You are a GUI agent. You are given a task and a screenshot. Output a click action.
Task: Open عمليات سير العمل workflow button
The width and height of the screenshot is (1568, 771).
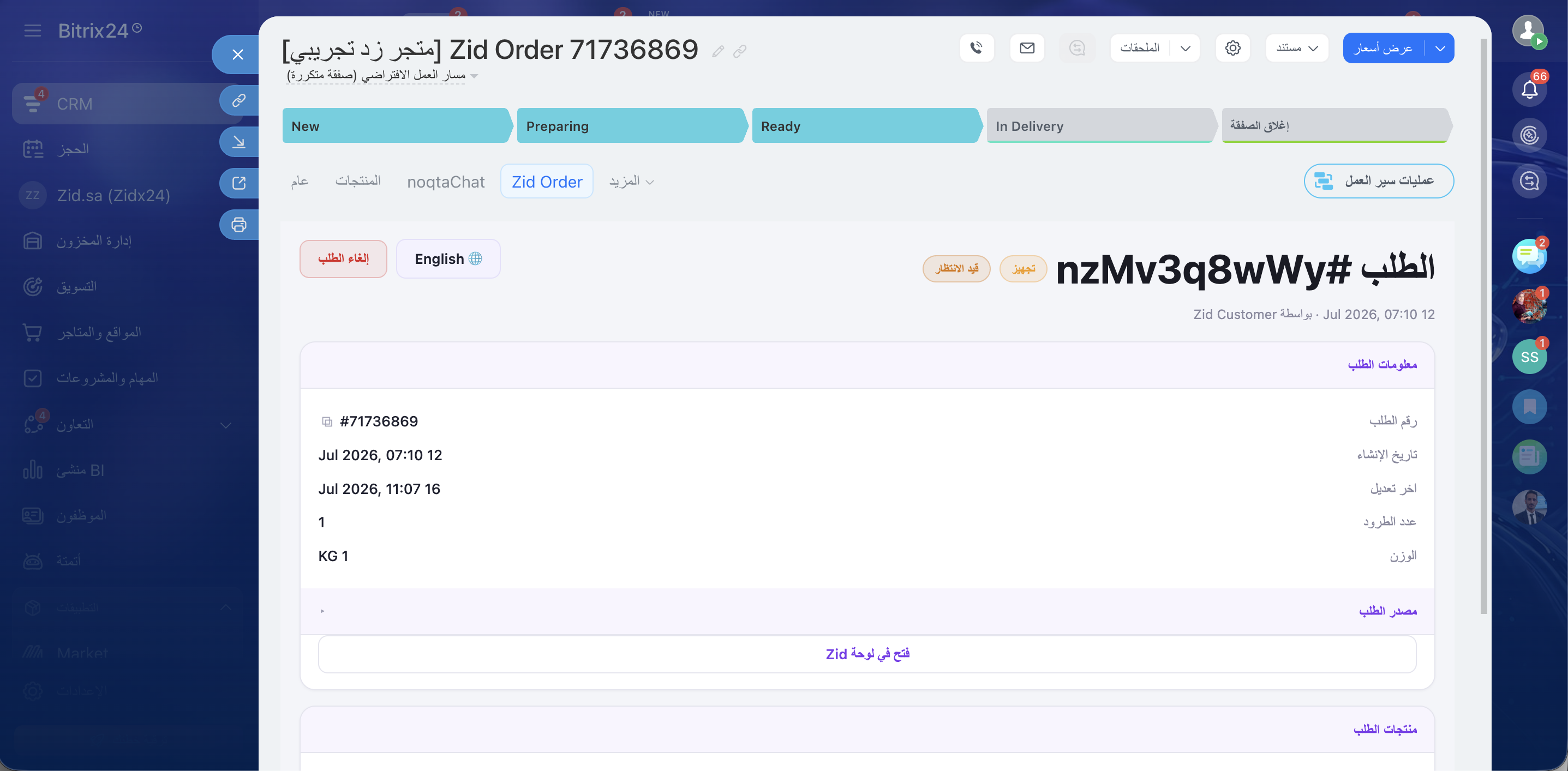[1379, 180]
